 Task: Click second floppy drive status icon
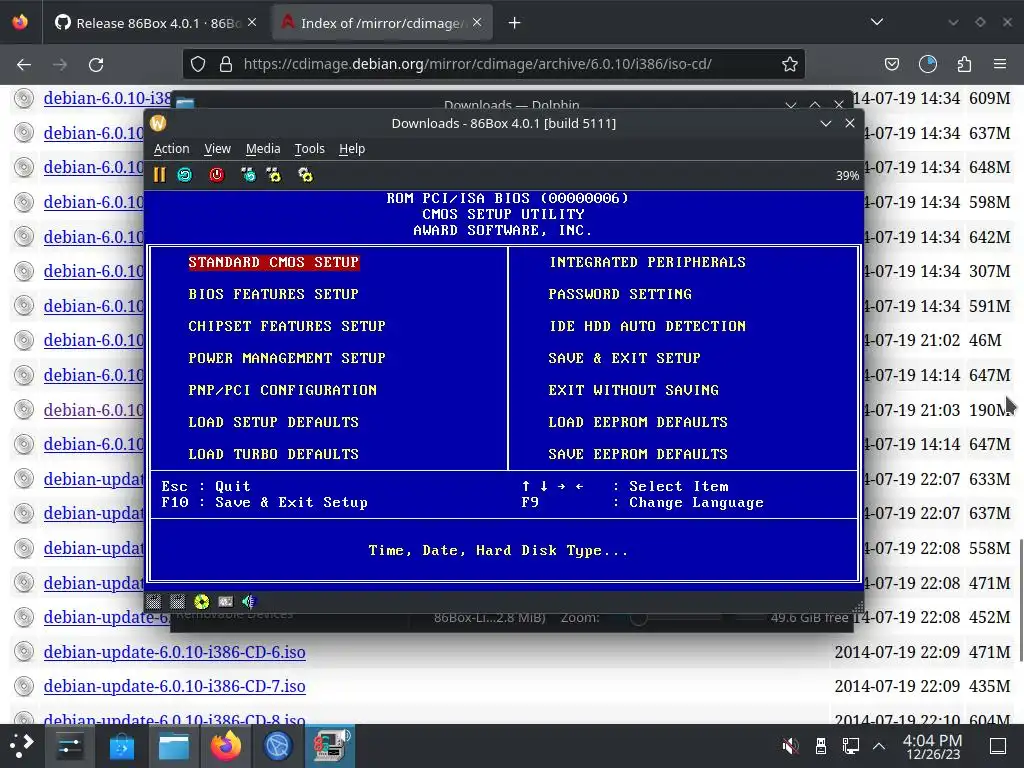177,601
